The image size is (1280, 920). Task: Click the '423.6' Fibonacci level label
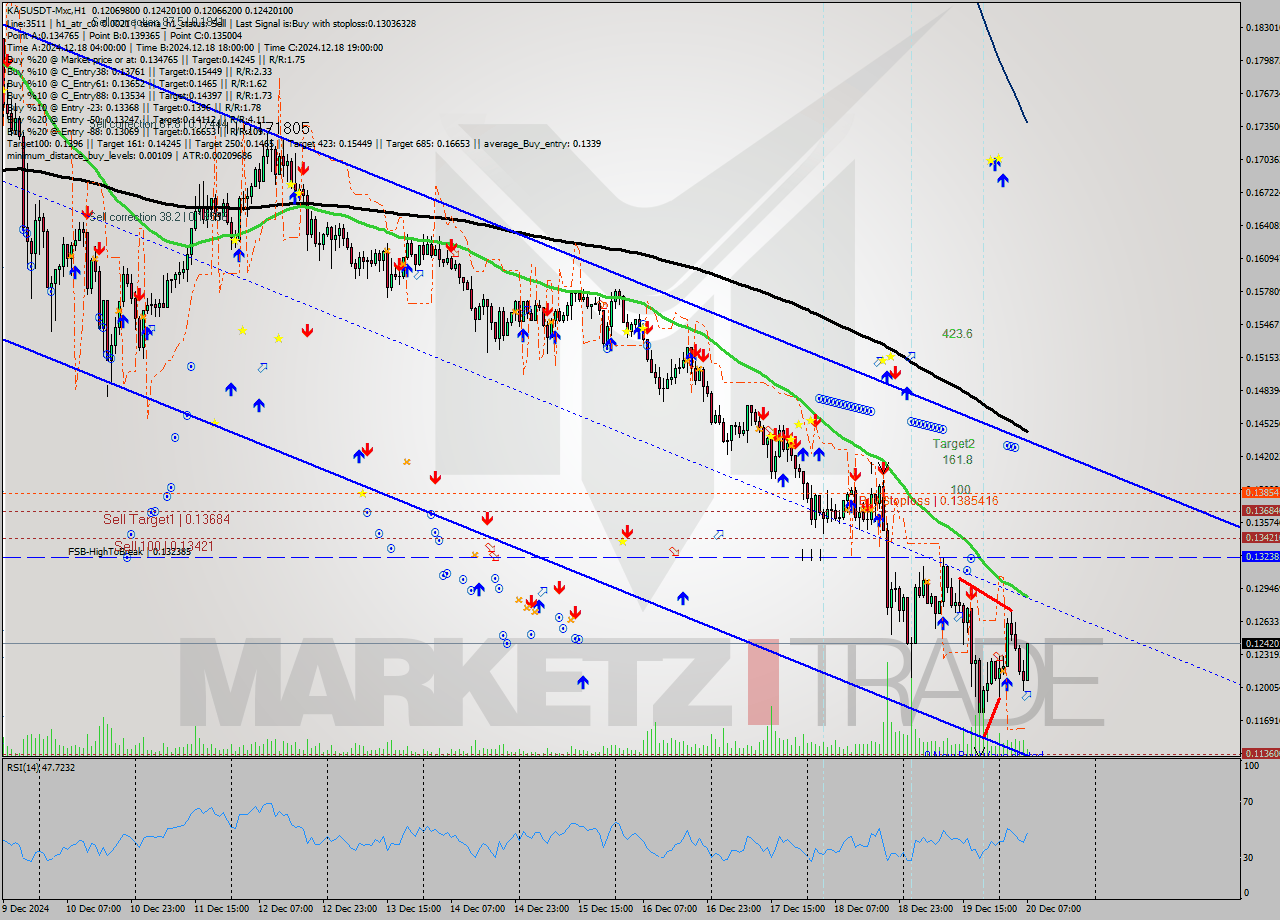(x=957, y=334)
